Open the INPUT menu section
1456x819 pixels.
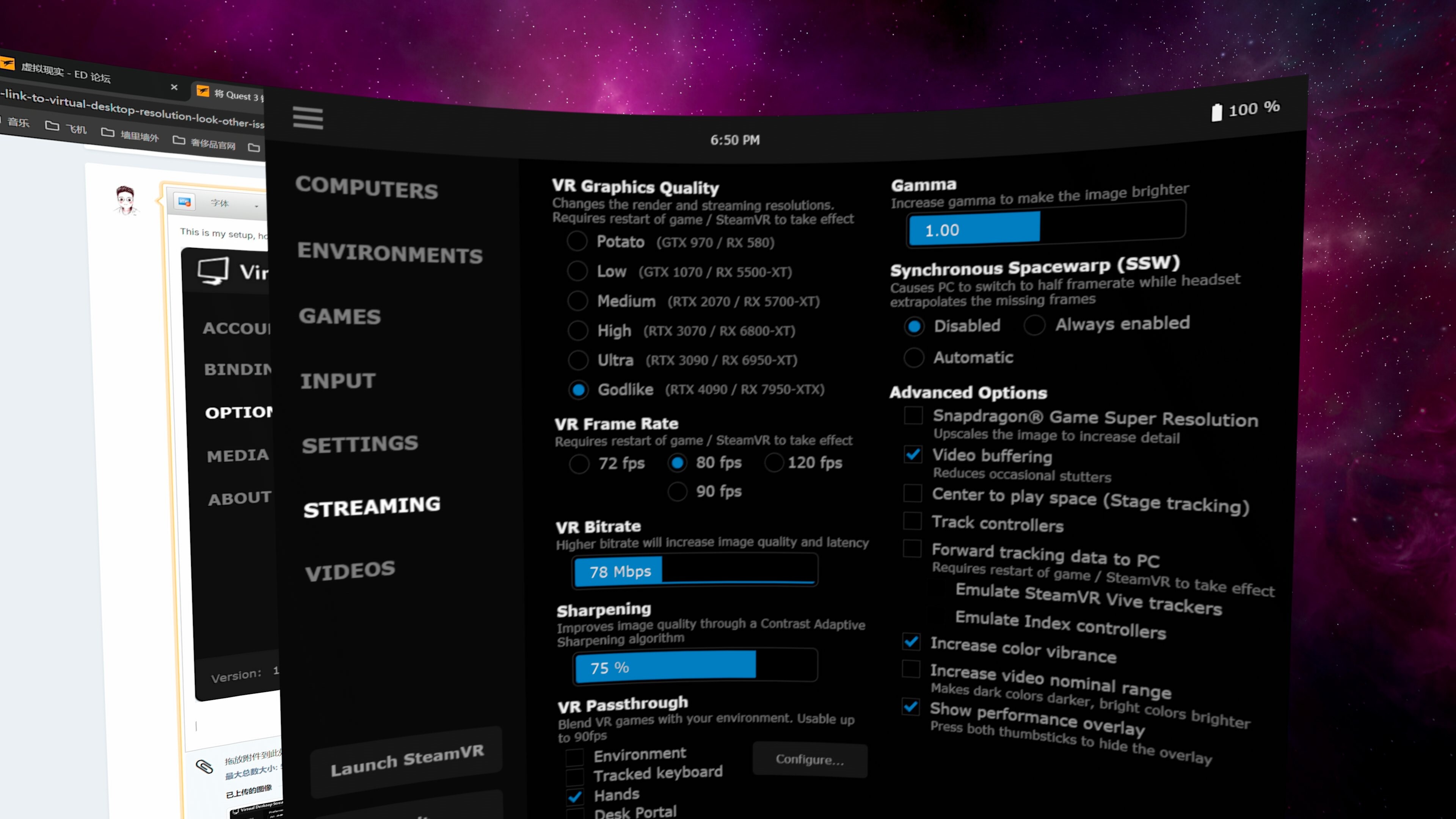click(338, 381)
